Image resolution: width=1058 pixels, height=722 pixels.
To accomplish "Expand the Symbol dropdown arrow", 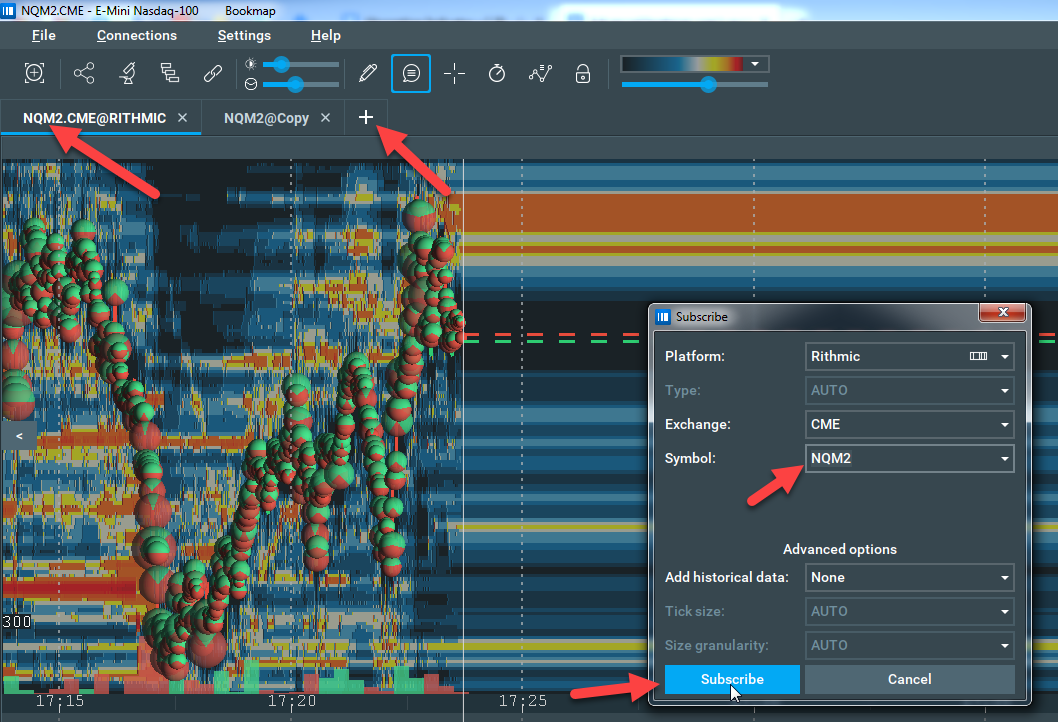I will point(1005,459).
